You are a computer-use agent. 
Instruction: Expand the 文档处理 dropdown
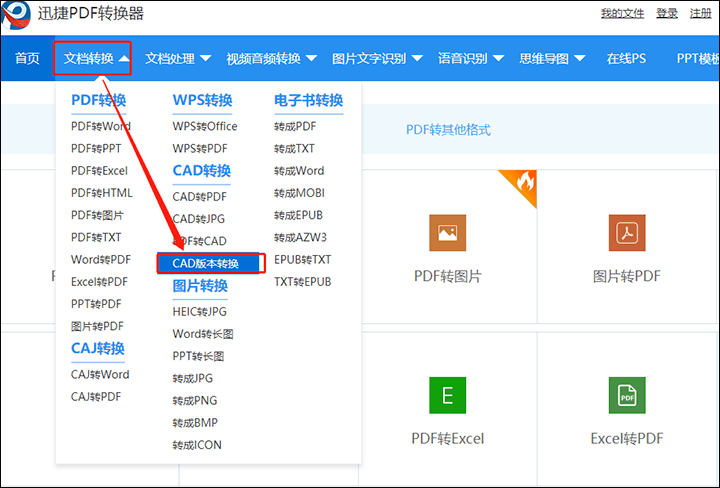(x=178, y=58)
